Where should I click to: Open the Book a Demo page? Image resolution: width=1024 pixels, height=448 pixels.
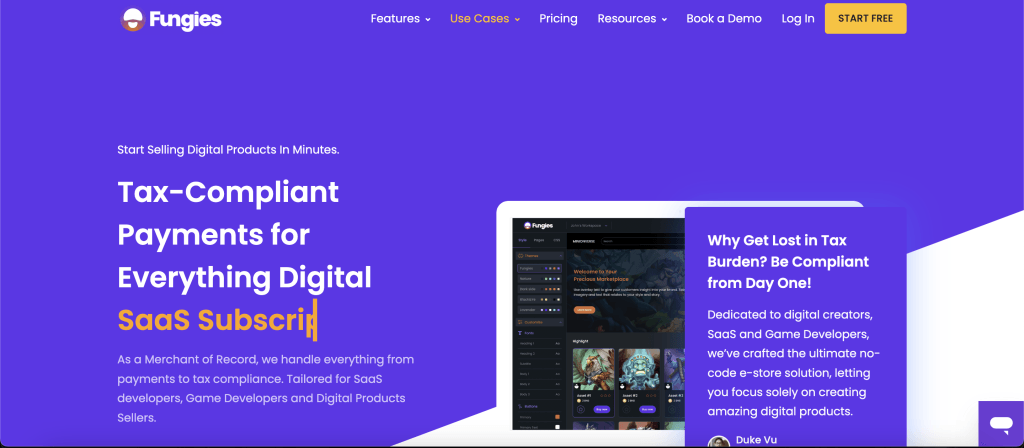pos(724,19)
